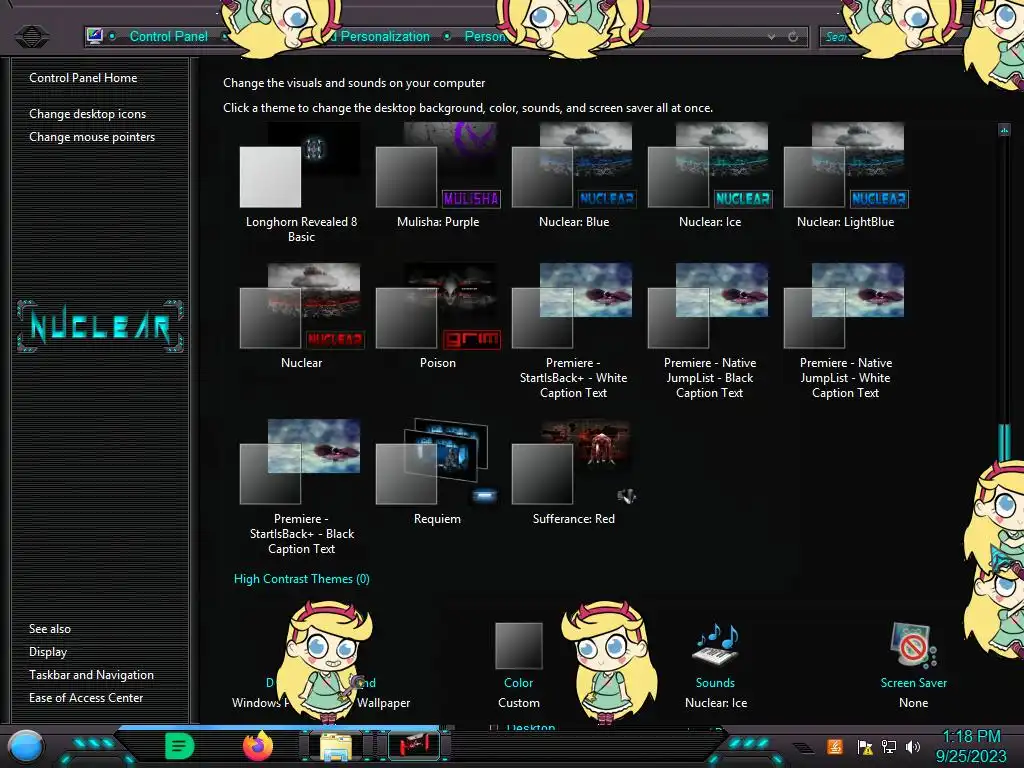Select Premiere Native JumpList Black Caption theme
This screenshot has height=768, width=1024.
click(710, 332)
